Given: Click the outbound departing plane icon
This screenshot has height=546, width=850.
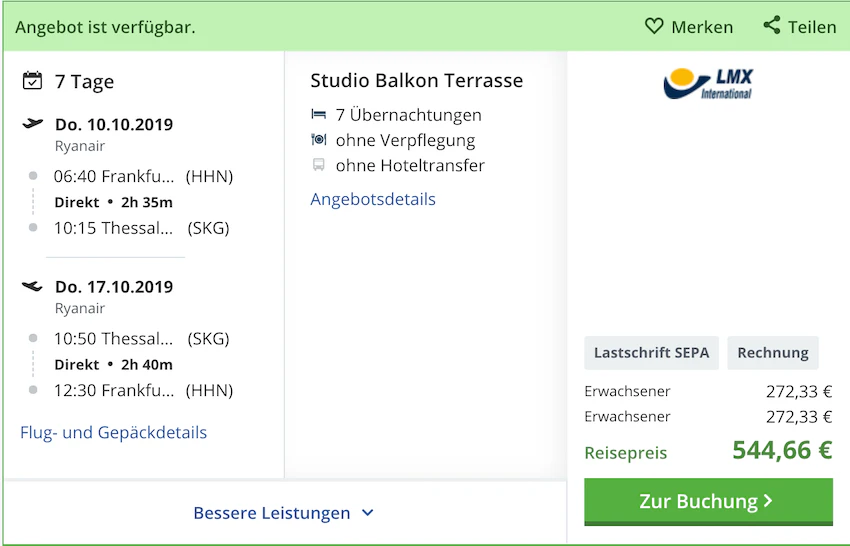Looking at the screenshot, I should [x=33, y=124].
